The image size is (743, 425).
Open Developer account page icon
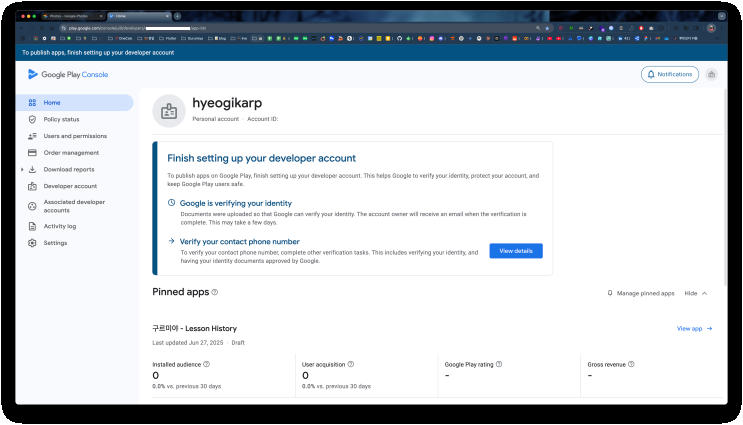coord(32,186)
